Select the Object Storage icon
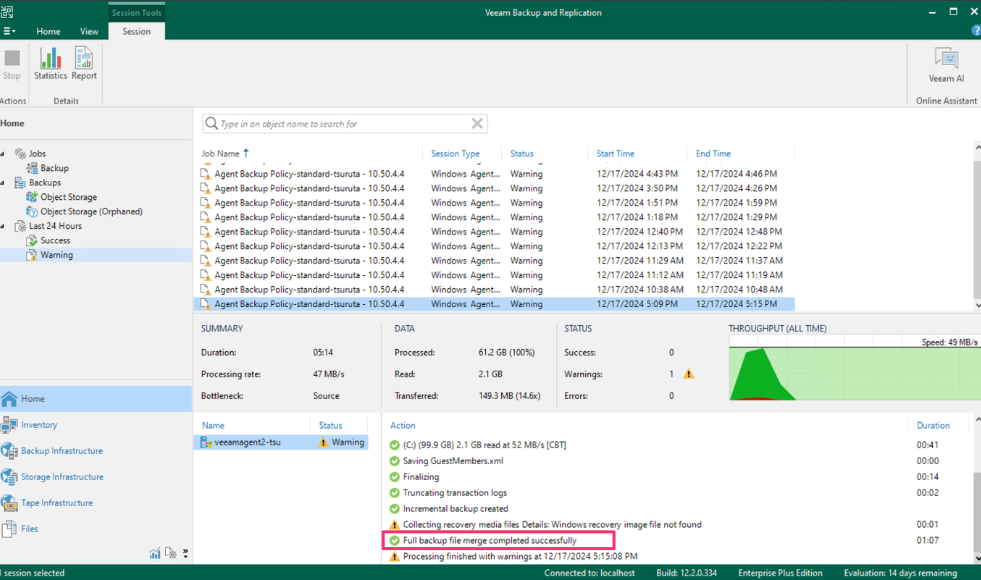The image size is (981, 580). [x=32, y=196]
